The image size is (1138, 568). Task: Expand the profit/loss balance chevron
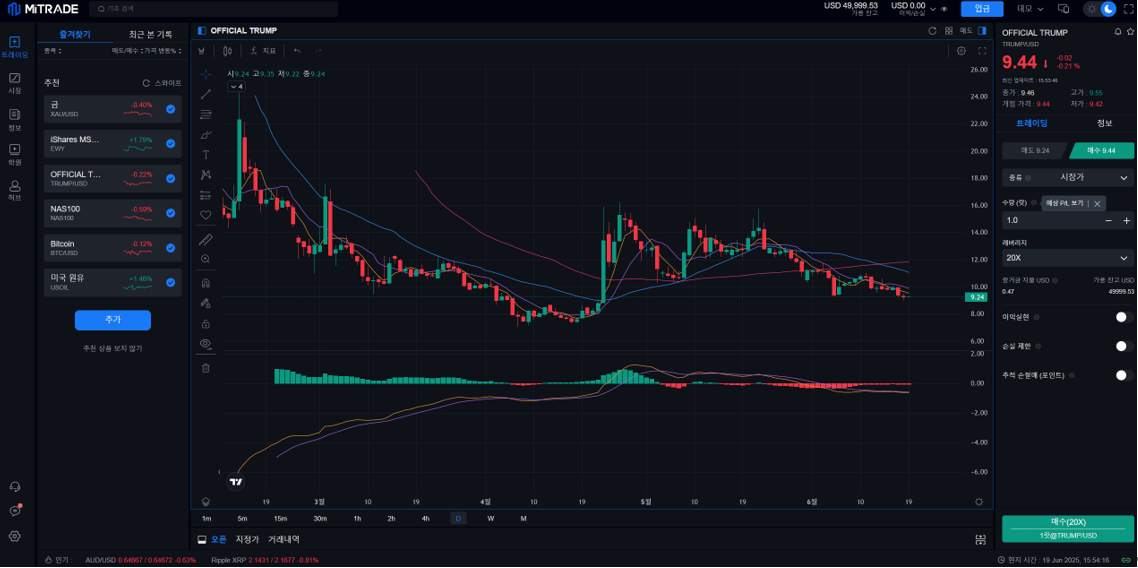pyautogui.click(x=932, y=9)
